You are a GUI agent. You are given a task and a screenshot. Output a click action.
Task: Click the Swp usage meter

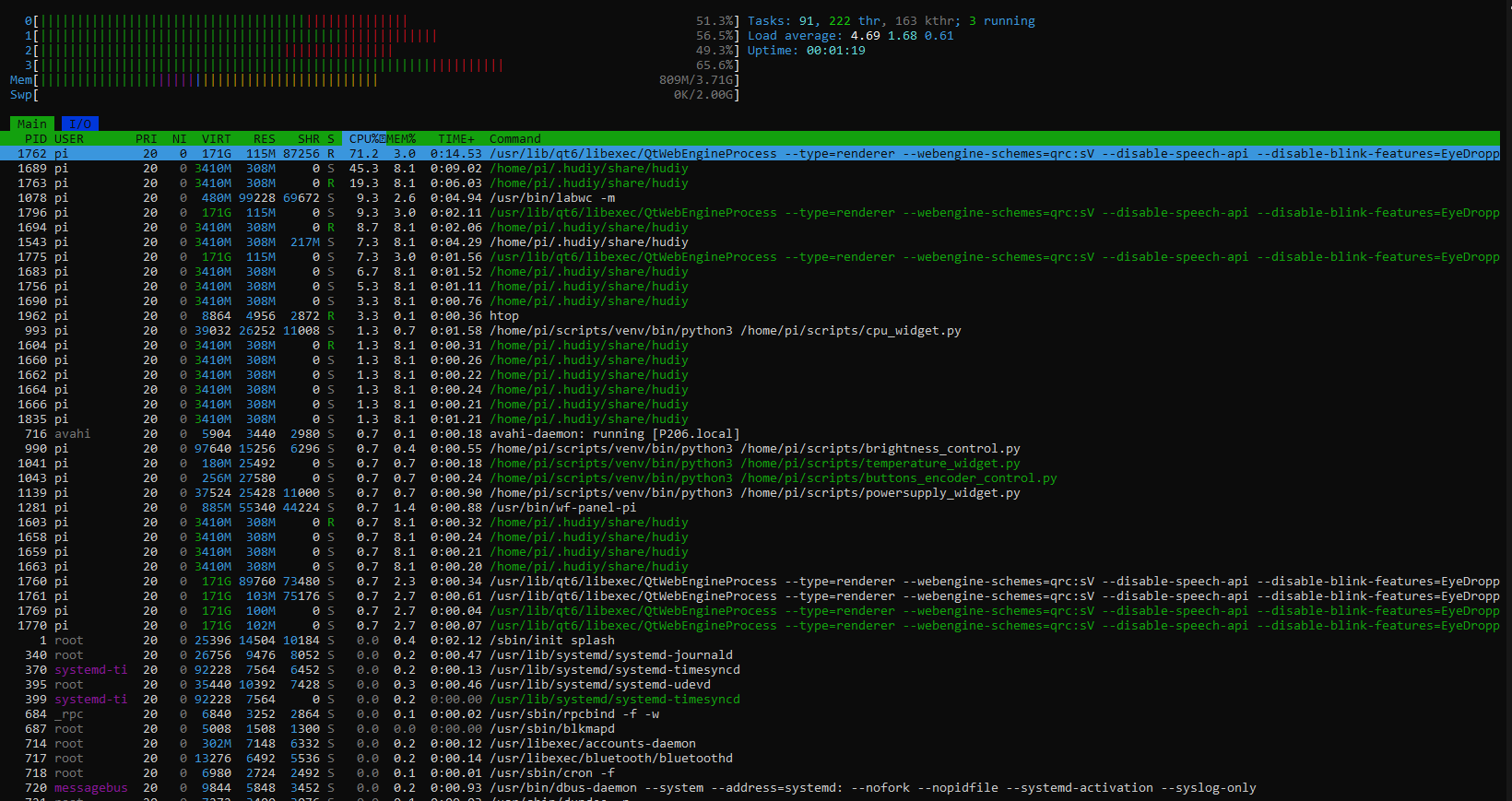374,94
